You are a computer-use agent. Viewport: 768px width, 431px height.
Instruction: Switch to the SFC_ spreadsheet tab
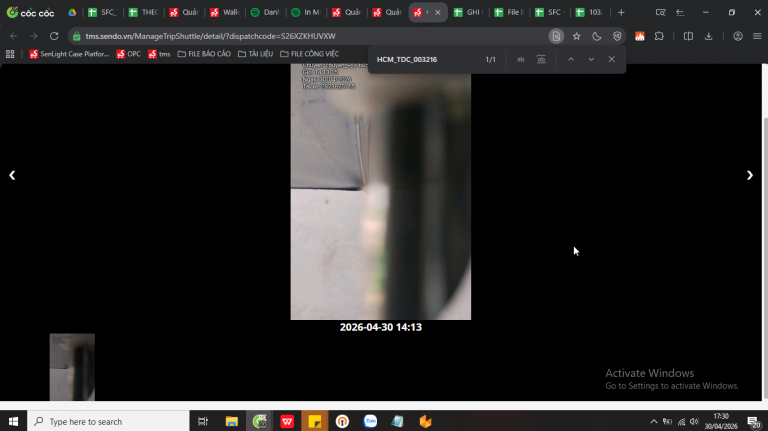tap(102, 13)
